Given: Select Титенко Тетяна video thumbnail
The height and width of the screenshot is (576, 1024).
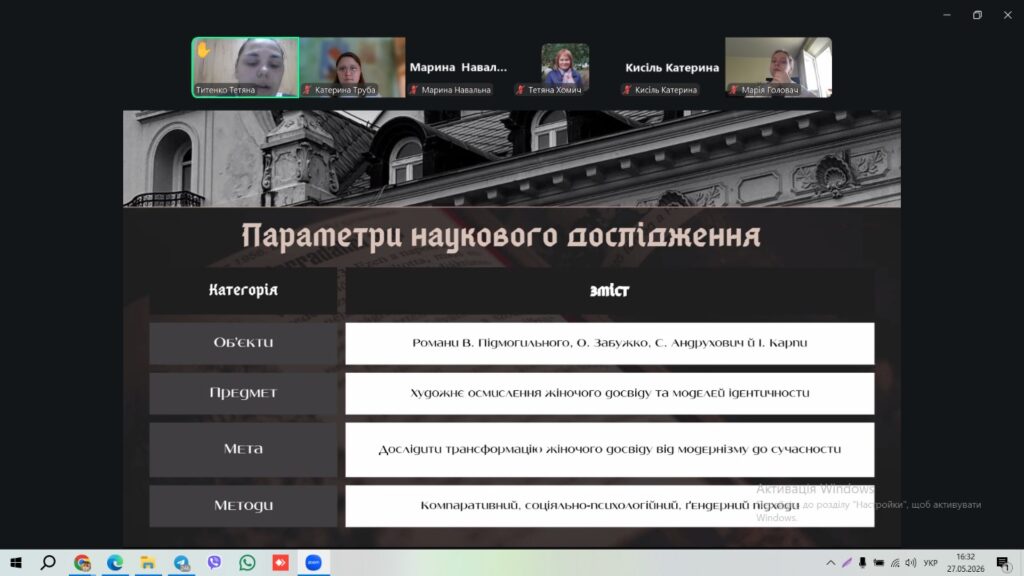Looking at the screenshot, I should point(246,67).
